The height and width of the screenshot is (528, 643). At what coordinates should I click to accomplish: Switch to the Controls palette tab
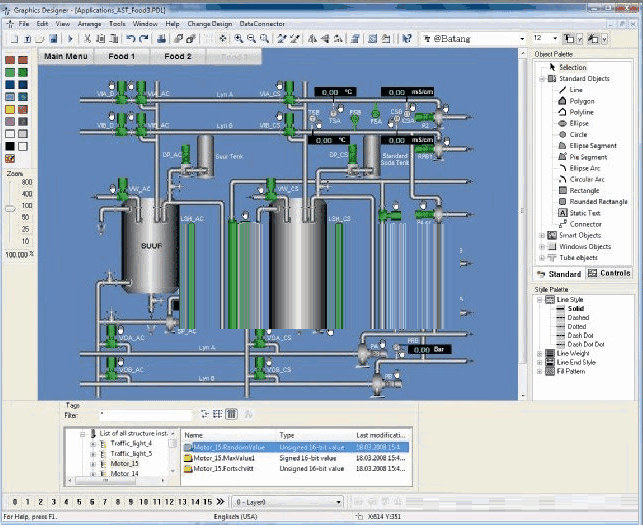pyautogui.click(x=608, y=273)
